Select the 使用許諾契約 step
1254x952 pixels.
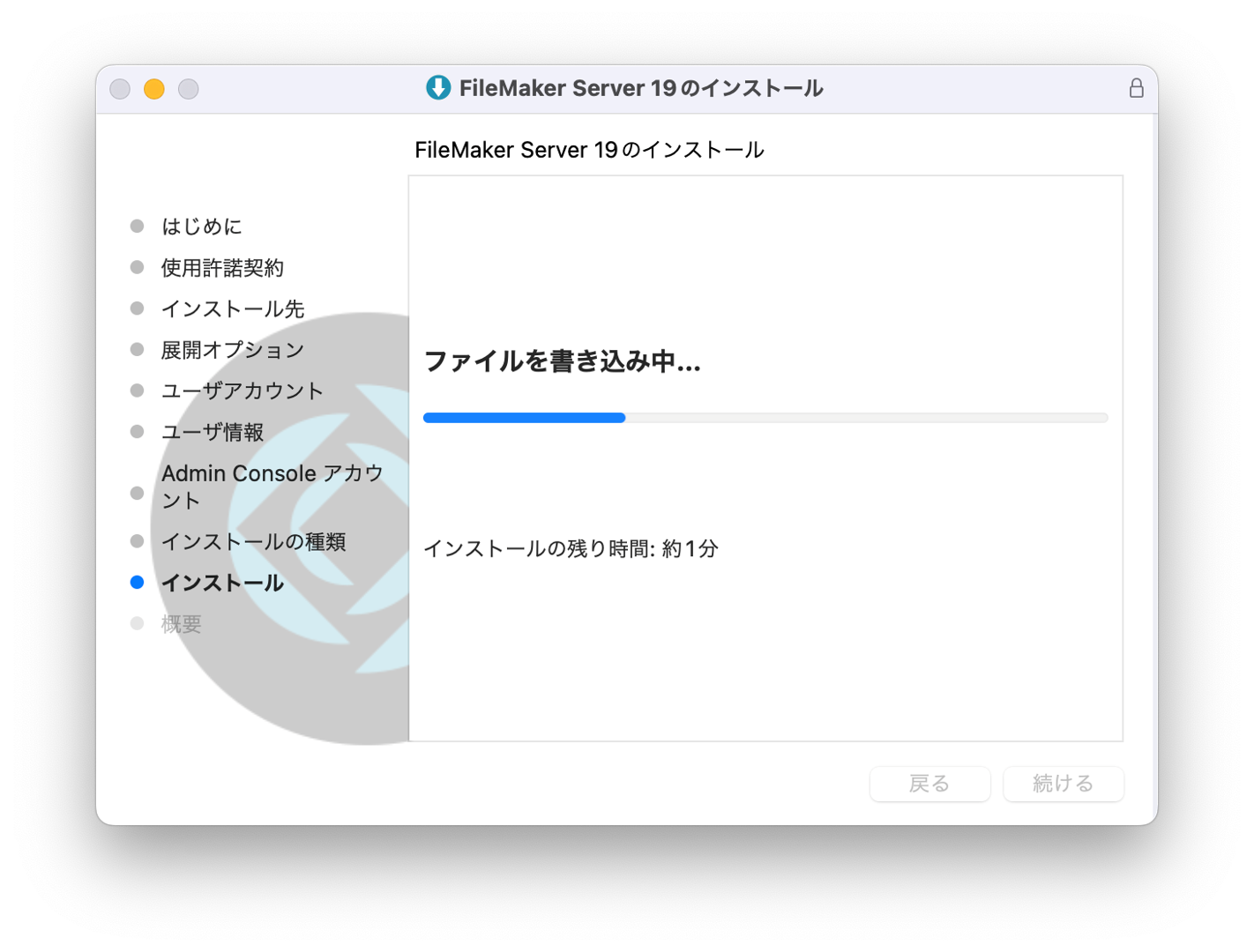tap(222, 268)
